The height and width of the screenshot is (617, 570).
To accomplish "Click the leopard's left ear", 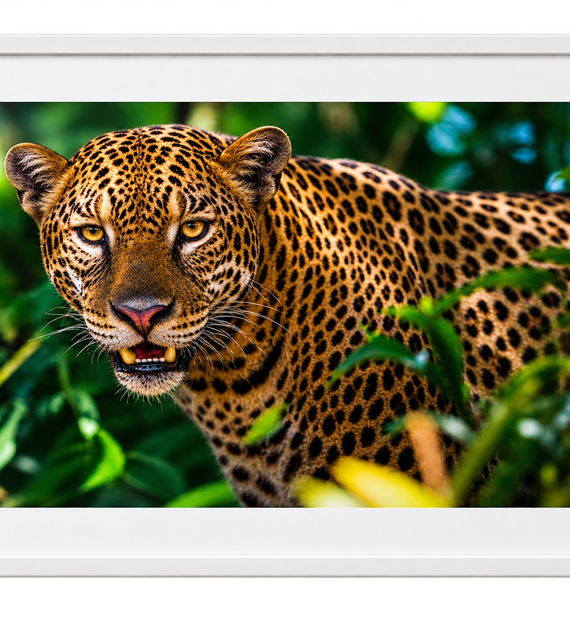I will pos(36,177).
